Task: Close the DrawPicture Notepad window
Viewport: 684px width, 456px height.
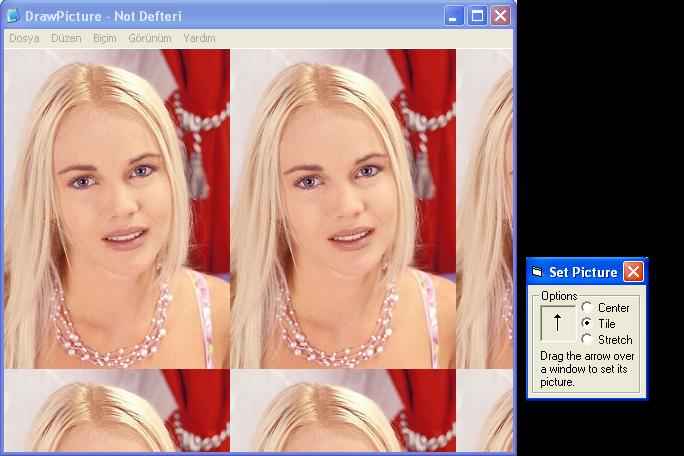Action: (x=500, y=16)
